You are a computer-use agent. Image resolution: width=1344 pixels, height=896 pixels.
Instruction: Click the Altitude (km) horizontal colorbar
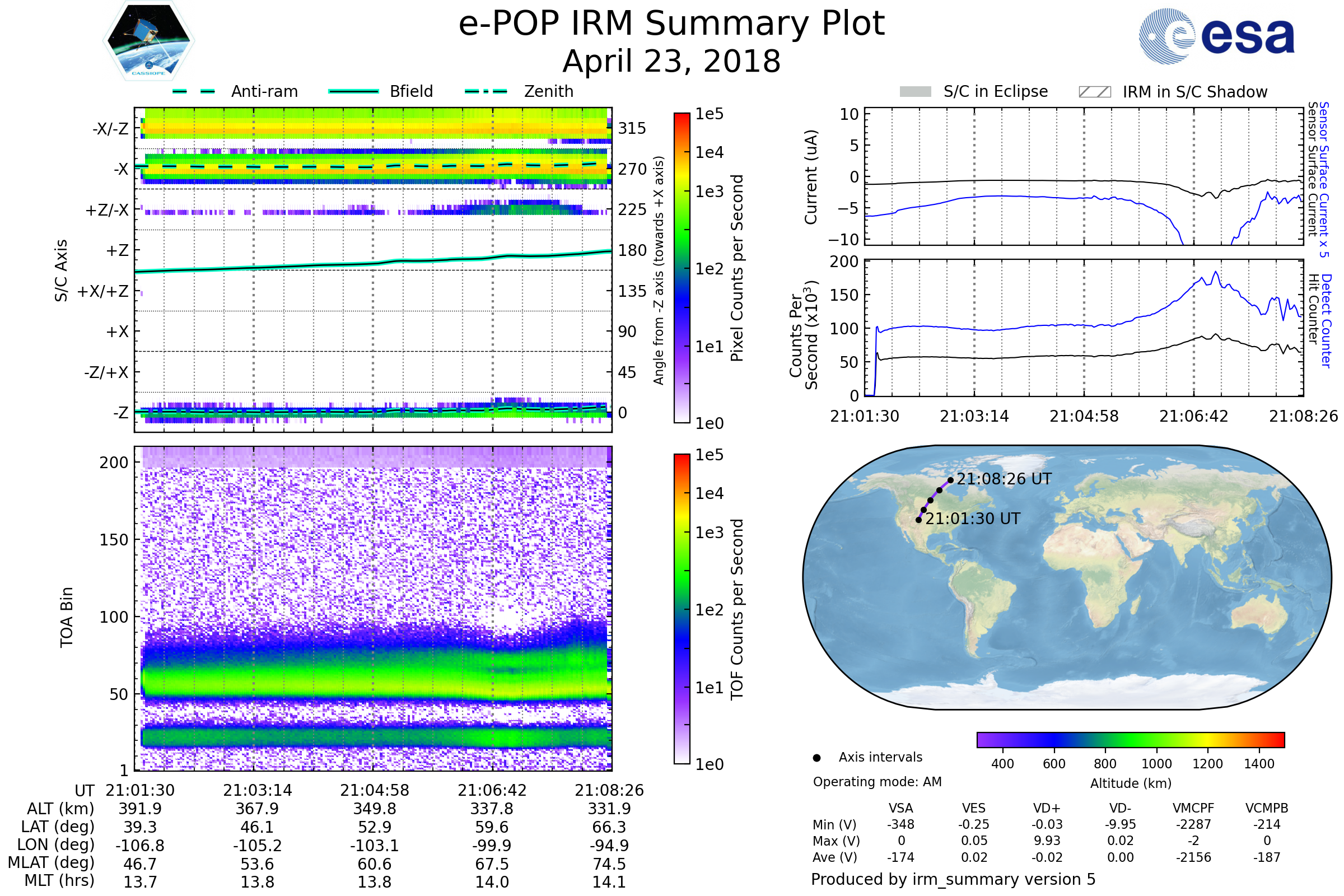tap(1130, 740)
